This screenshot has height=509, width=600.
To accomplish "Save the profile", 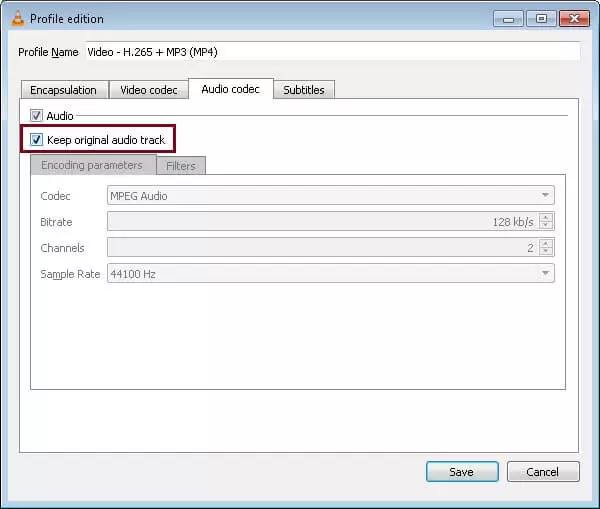I will [x=462, y=471].
